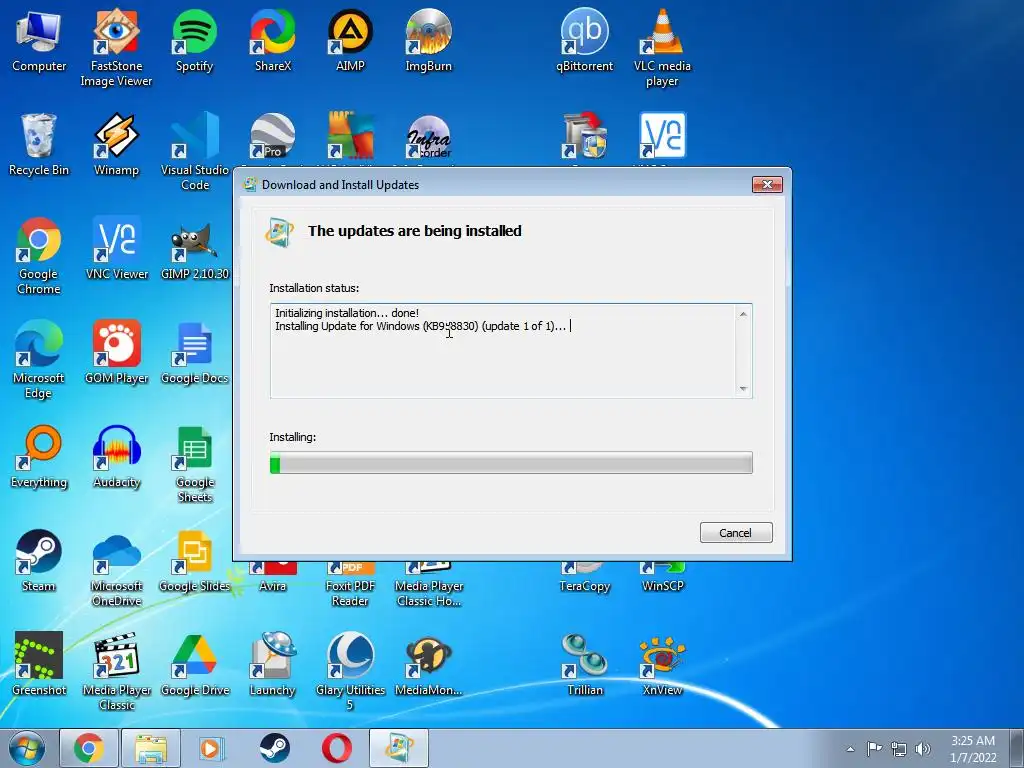Select the qBittorrent desktop shortcut
The height and width of the screenshot is (768, 1024).
click(584, 40)
